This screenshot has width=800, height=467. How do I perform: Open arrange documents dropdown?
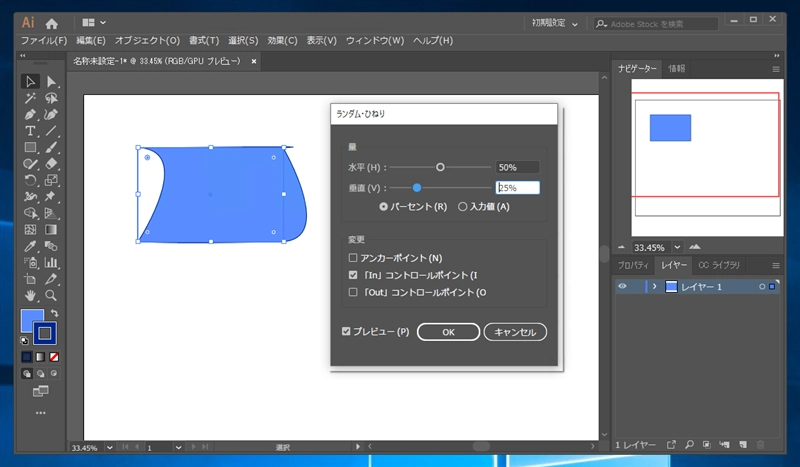pyautogui.click(x=94, y=22)
